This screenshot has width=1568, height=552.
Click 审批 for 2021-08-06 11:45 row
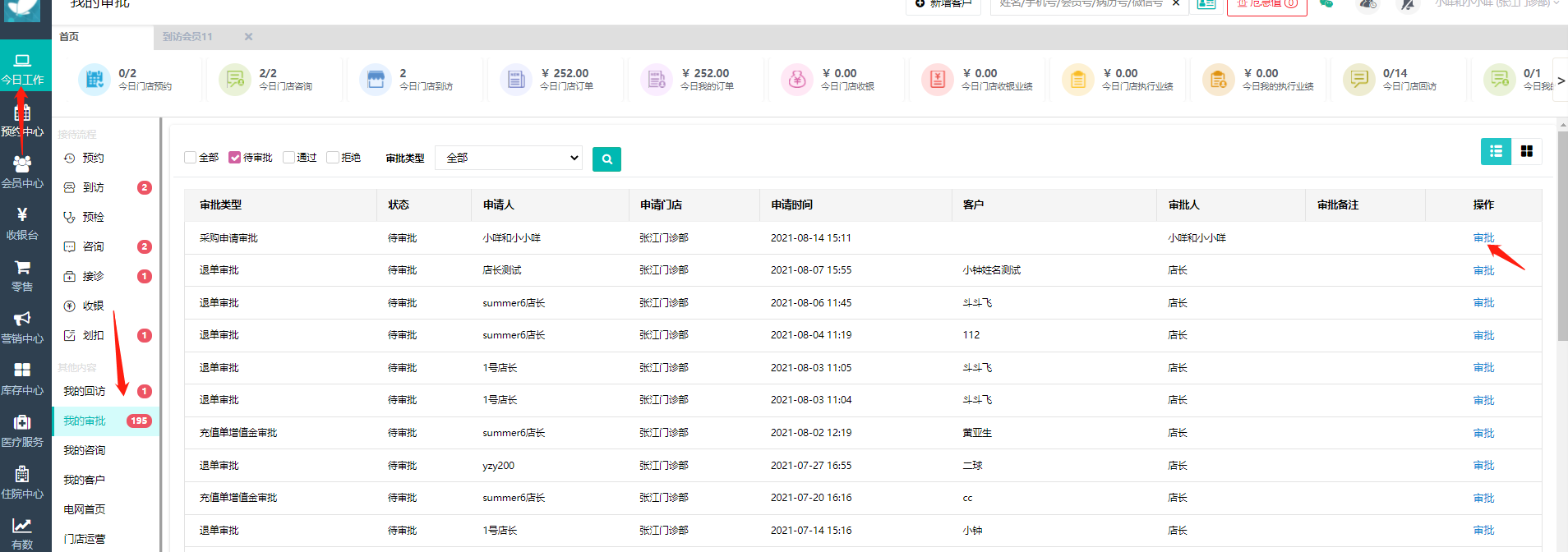(x=1483, y=303)
